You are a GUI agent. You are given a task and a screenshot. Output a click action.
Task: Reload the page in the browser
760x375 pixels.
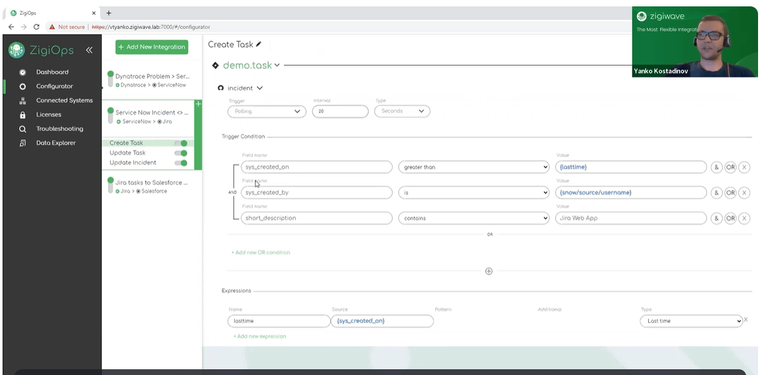pyautogui.click(x=36, y=27)
